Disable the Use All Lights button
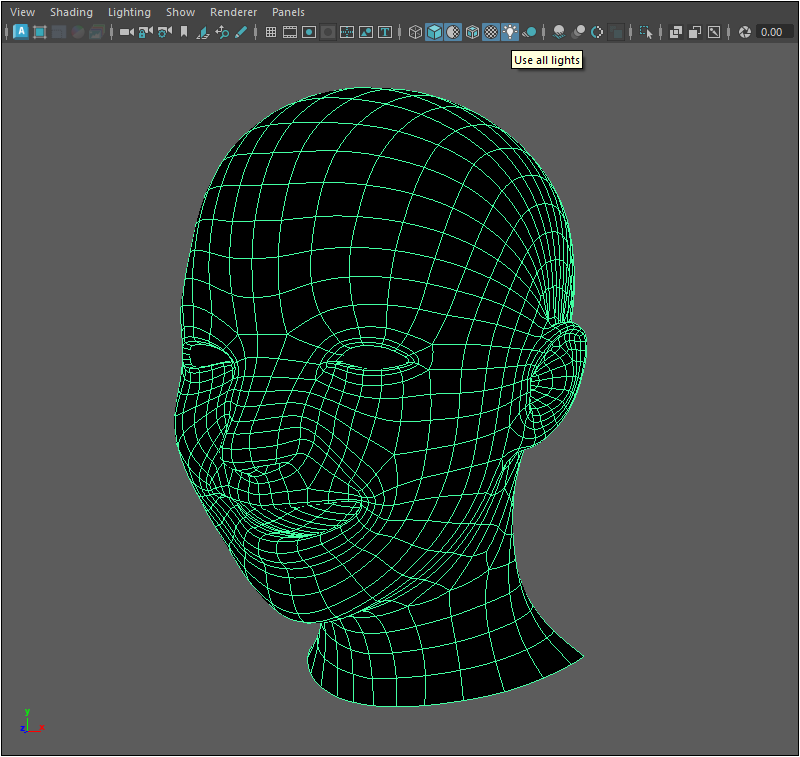Screen dimensions: 800x757 [510, 32]
